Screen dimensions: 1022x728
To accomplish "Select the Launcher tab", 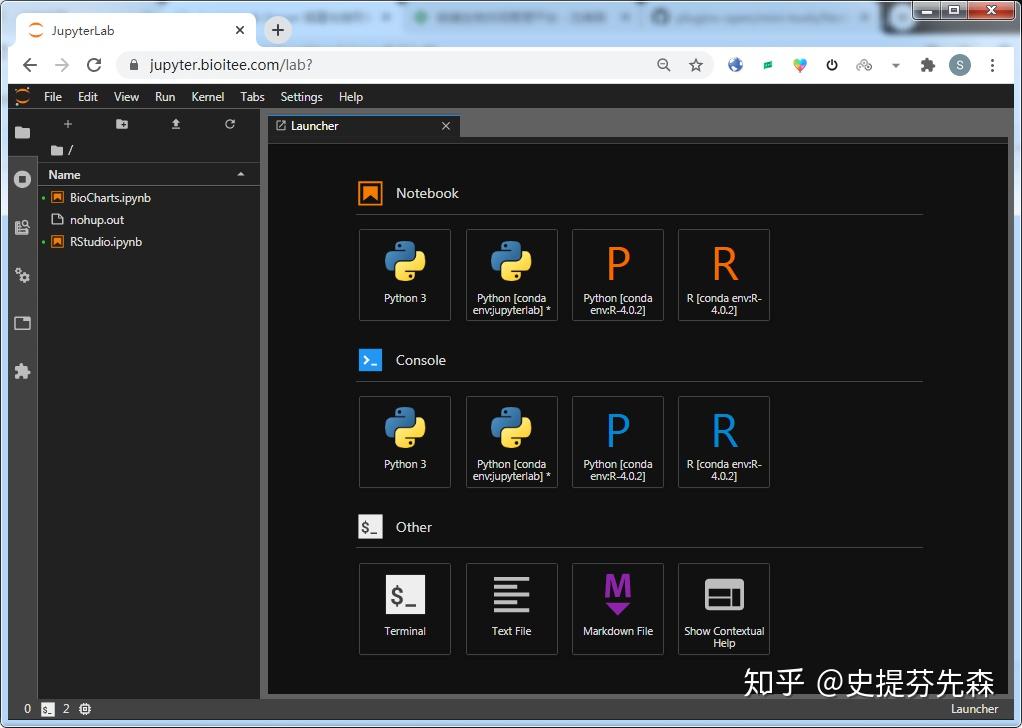I will (313, 126).
